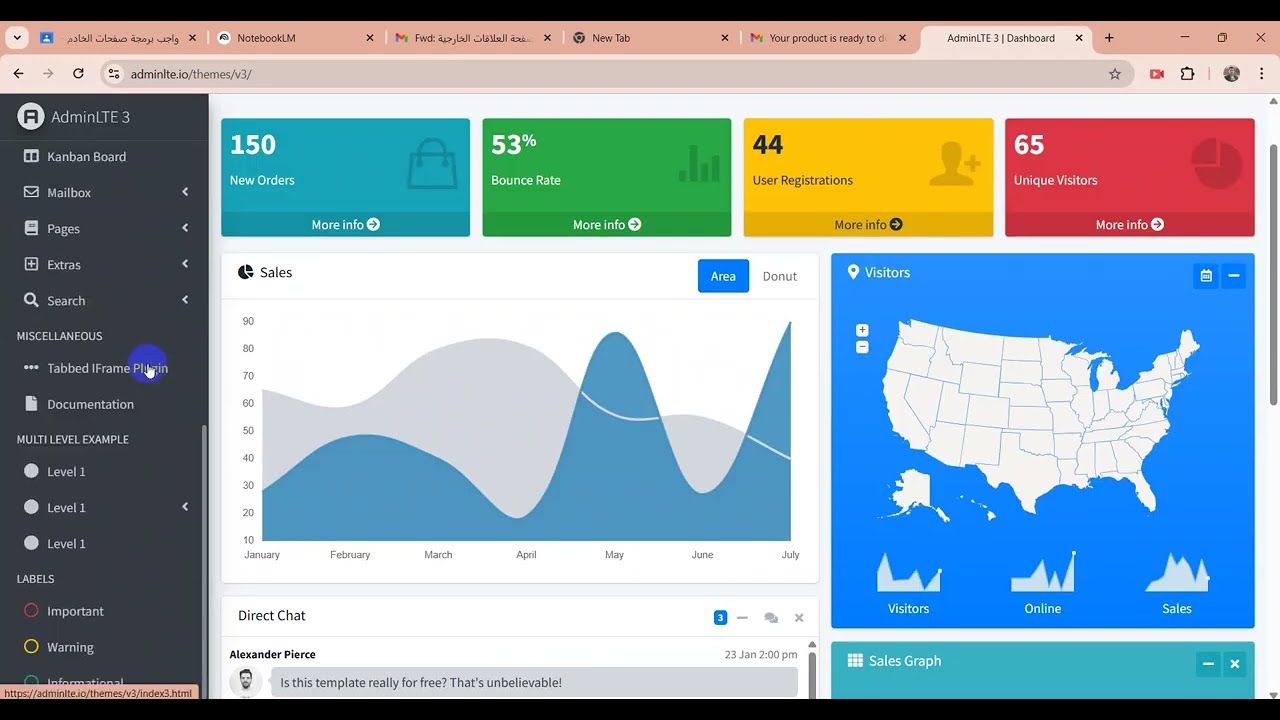The image size is (1280, 720).
Task: Click Alexander Pierce's chat avatar
Action: [245, 682]
